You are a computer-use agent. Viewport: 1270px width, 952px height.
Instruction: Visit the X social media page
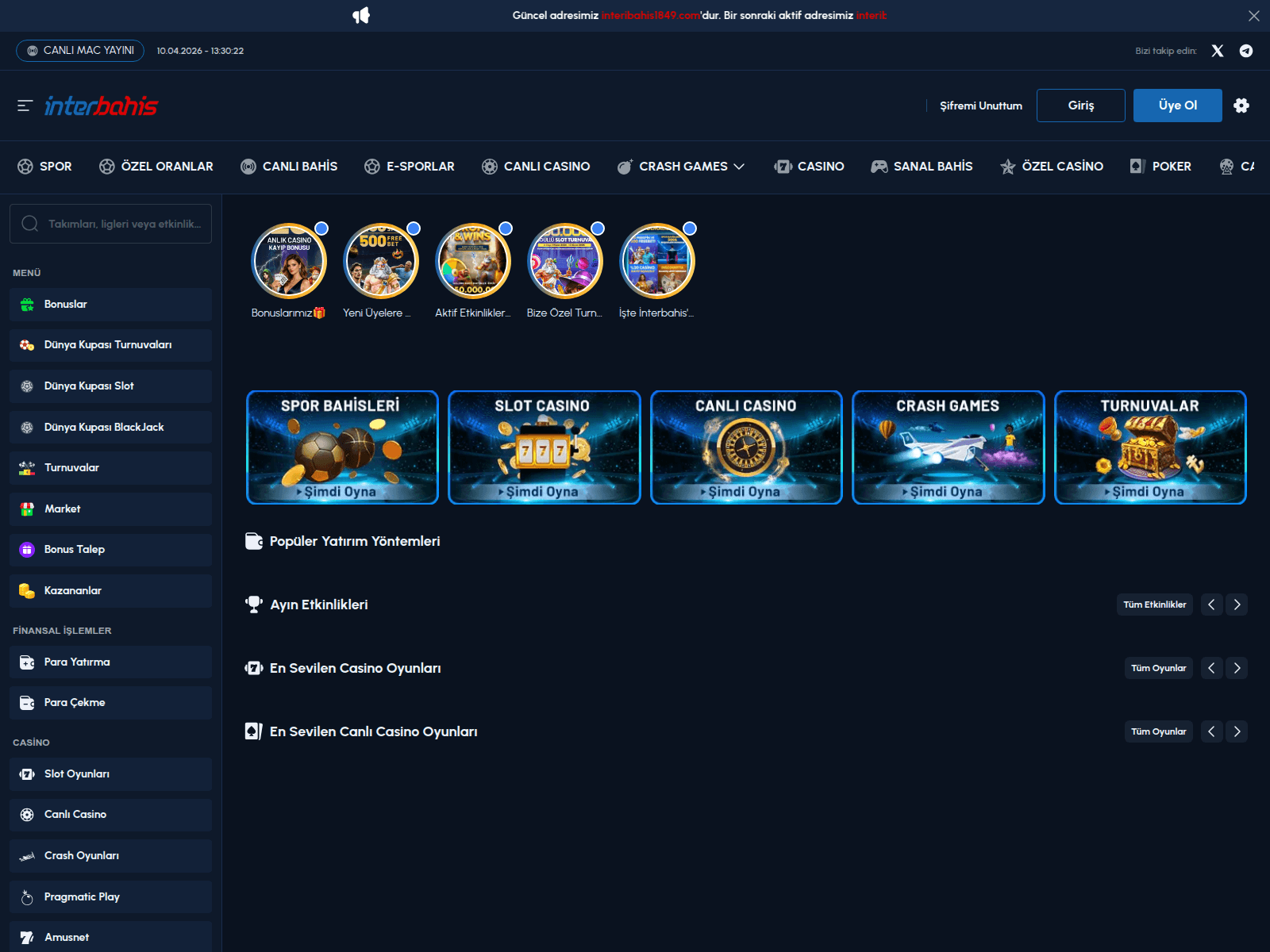pos(1218,51)
